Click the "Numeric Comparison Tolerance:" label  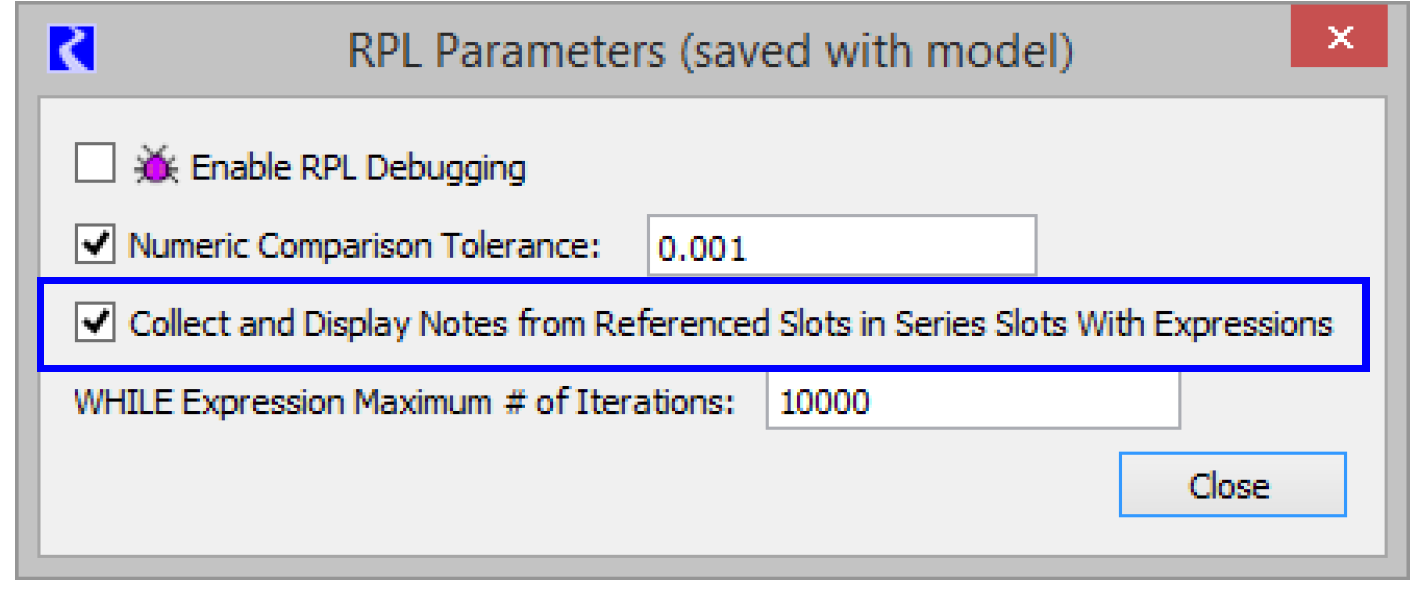point(364,246)
